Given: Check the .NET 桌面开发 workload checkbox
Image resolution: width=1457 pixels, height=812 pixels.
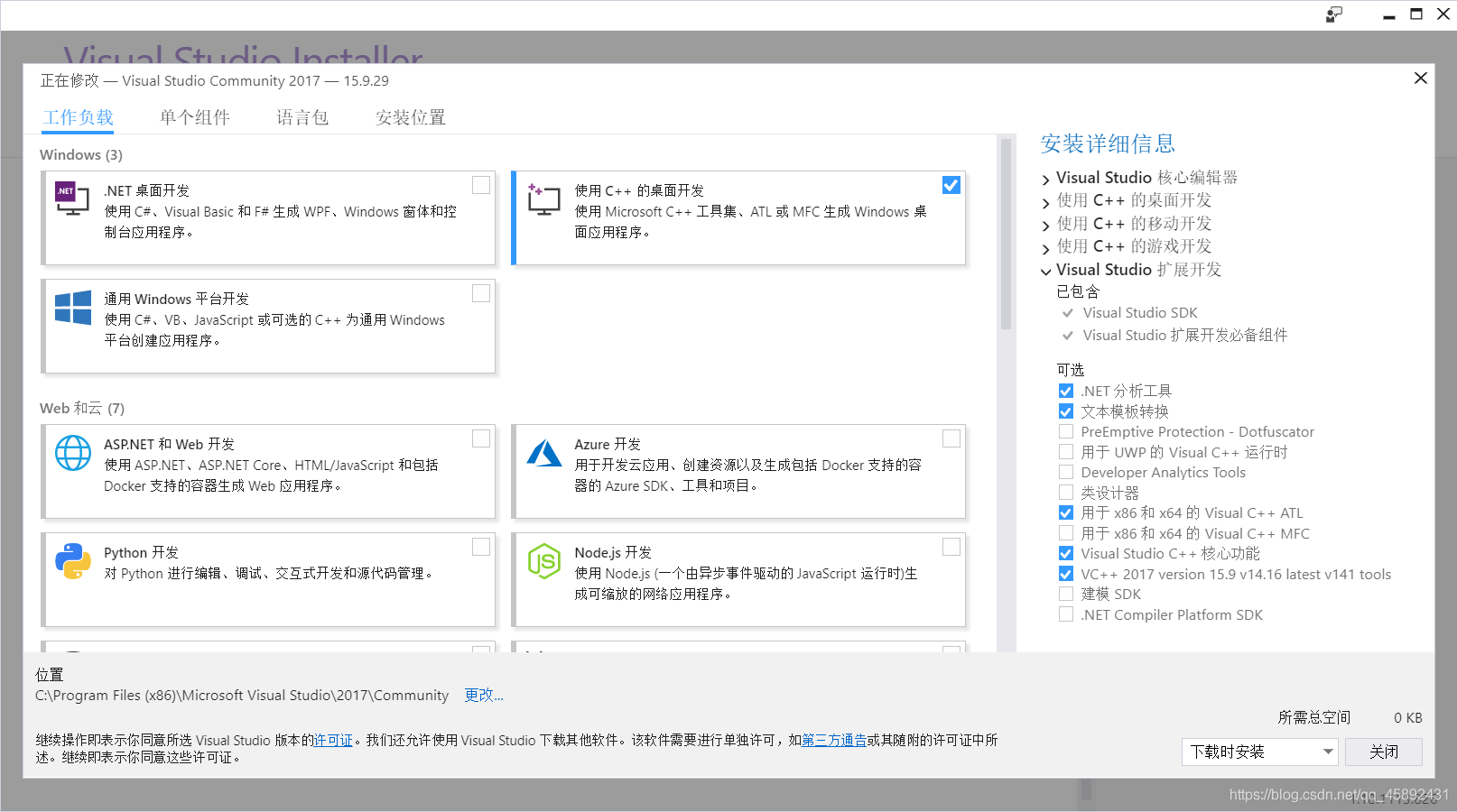Looking at the screenshot, I should [481, 185].
